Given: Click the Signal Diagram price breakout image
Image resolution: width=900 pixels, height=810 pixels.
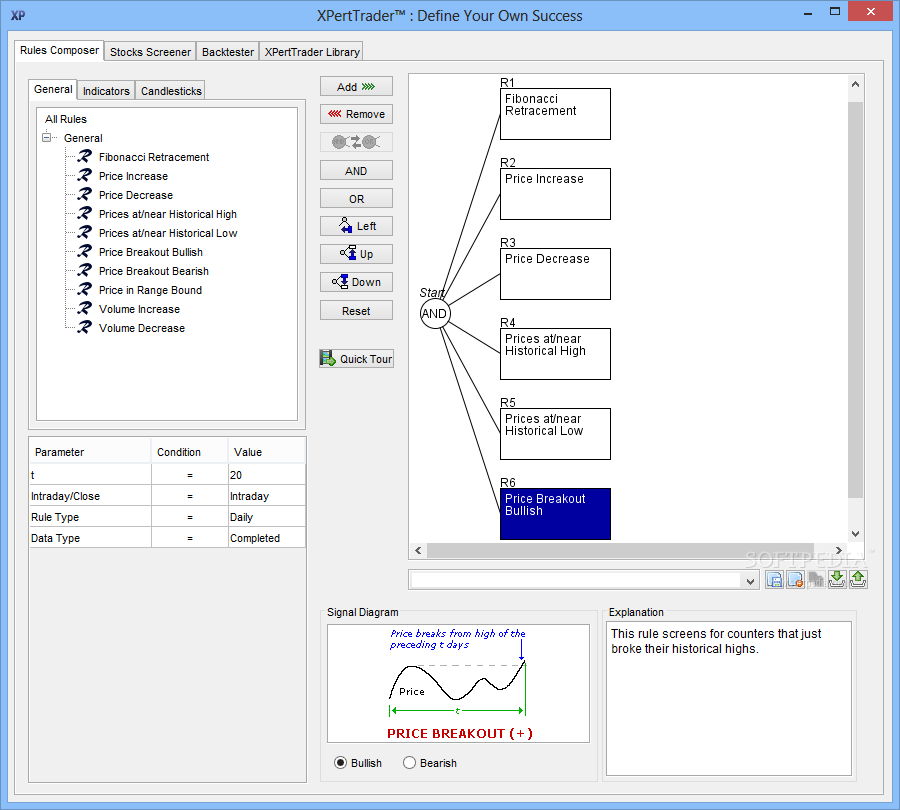Looking at the screenshot, I should (458, 683).
